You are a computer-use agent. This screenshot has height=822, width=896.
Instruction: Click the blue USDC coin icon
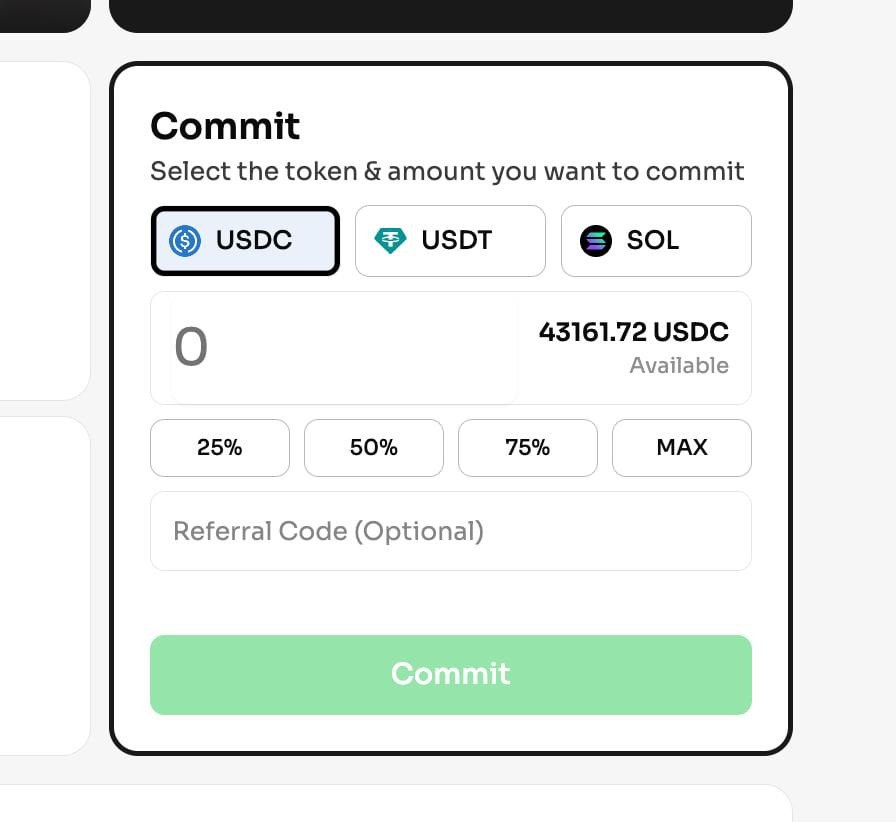click(185, 241)
